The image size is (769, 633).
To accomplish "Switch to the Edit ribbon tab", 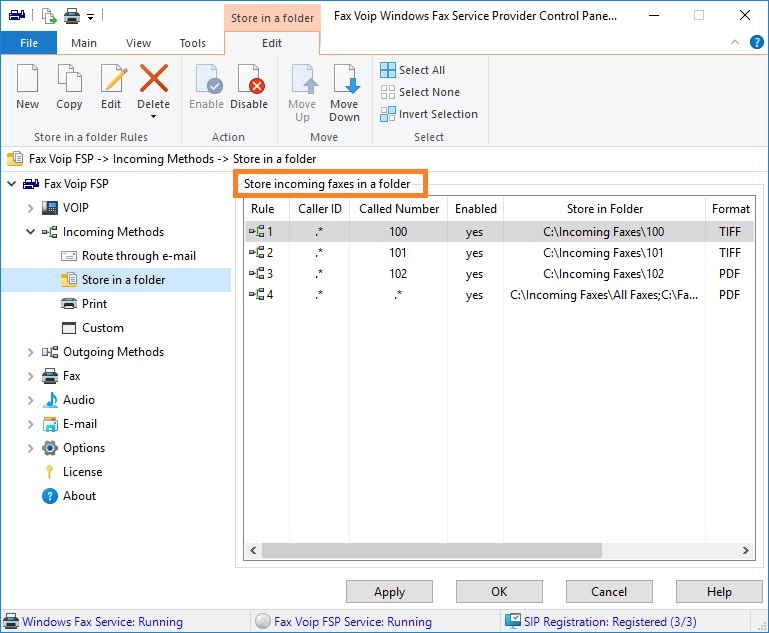I will pyautogui.click(x=272, y=43).
